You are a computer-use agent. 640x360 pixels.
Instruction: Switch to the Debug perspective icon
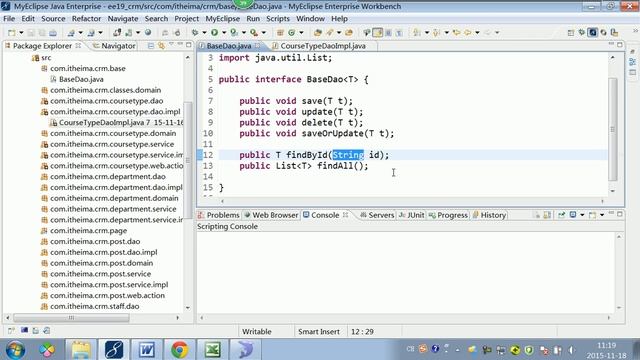tap(582, 33)
